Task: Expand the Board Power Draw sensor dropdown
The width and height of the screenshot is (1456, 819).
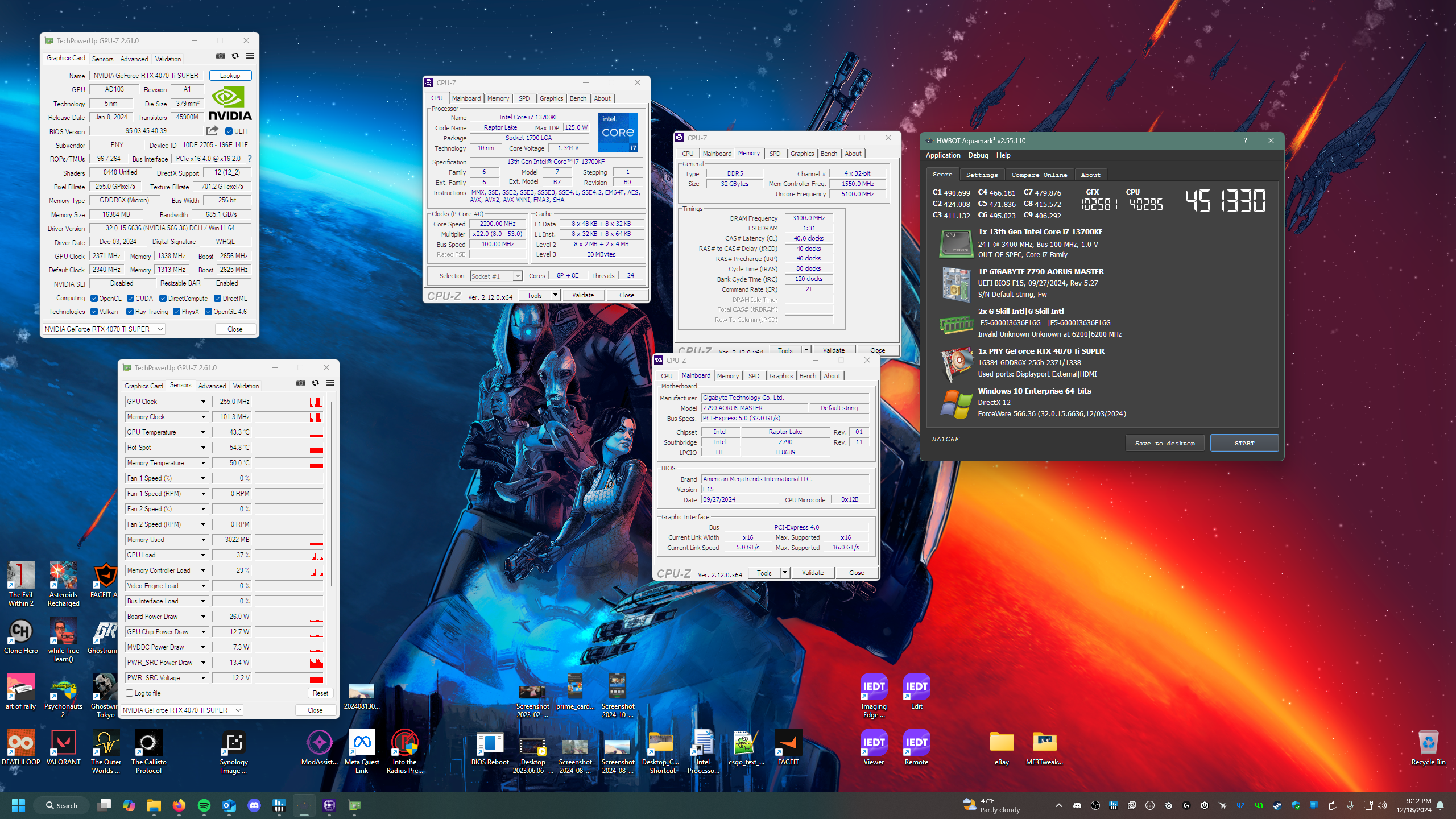Action: click(202, 617)
